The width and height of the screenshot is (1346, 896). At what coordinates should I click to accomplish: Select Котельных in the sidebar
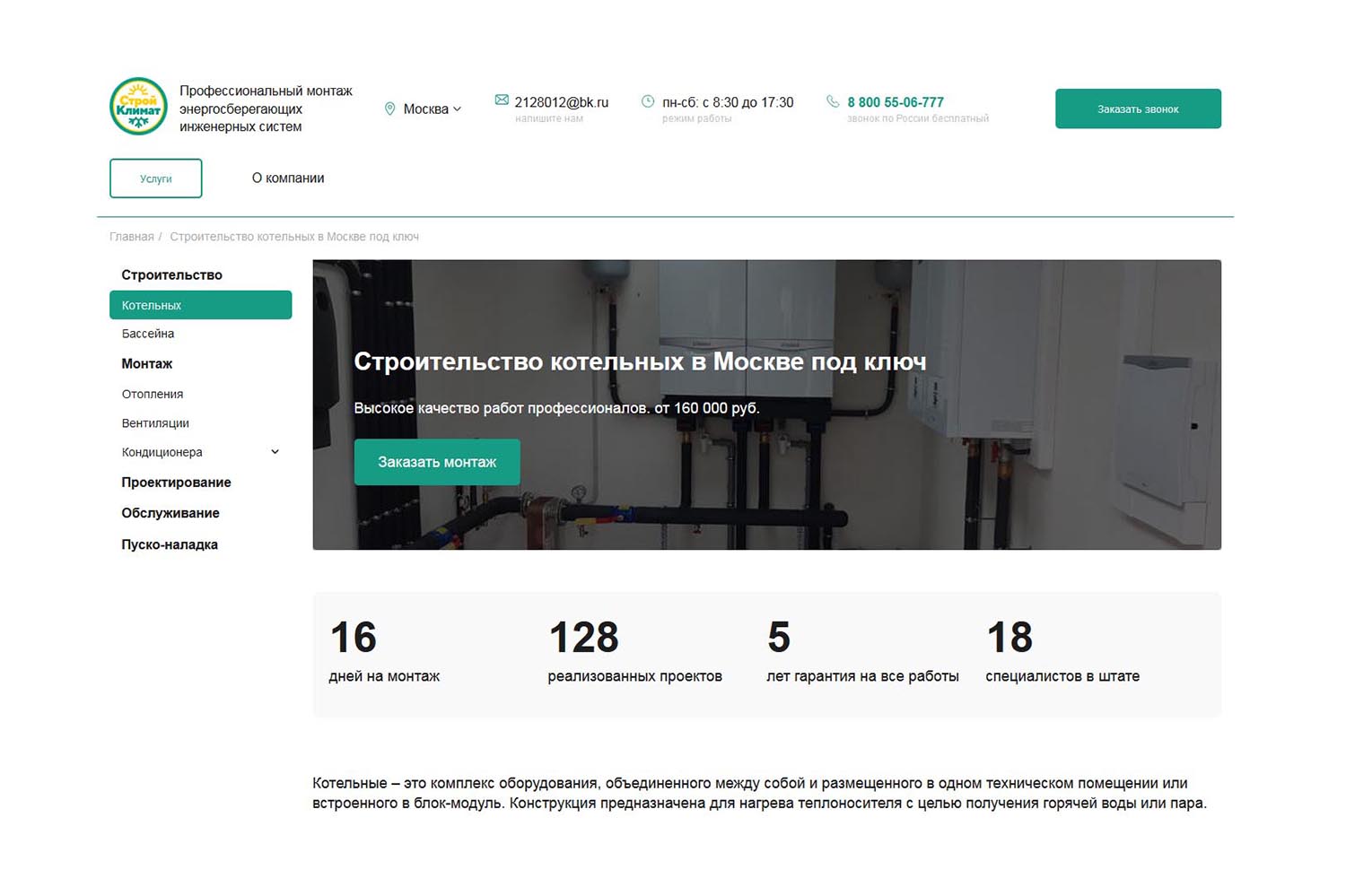201,305
